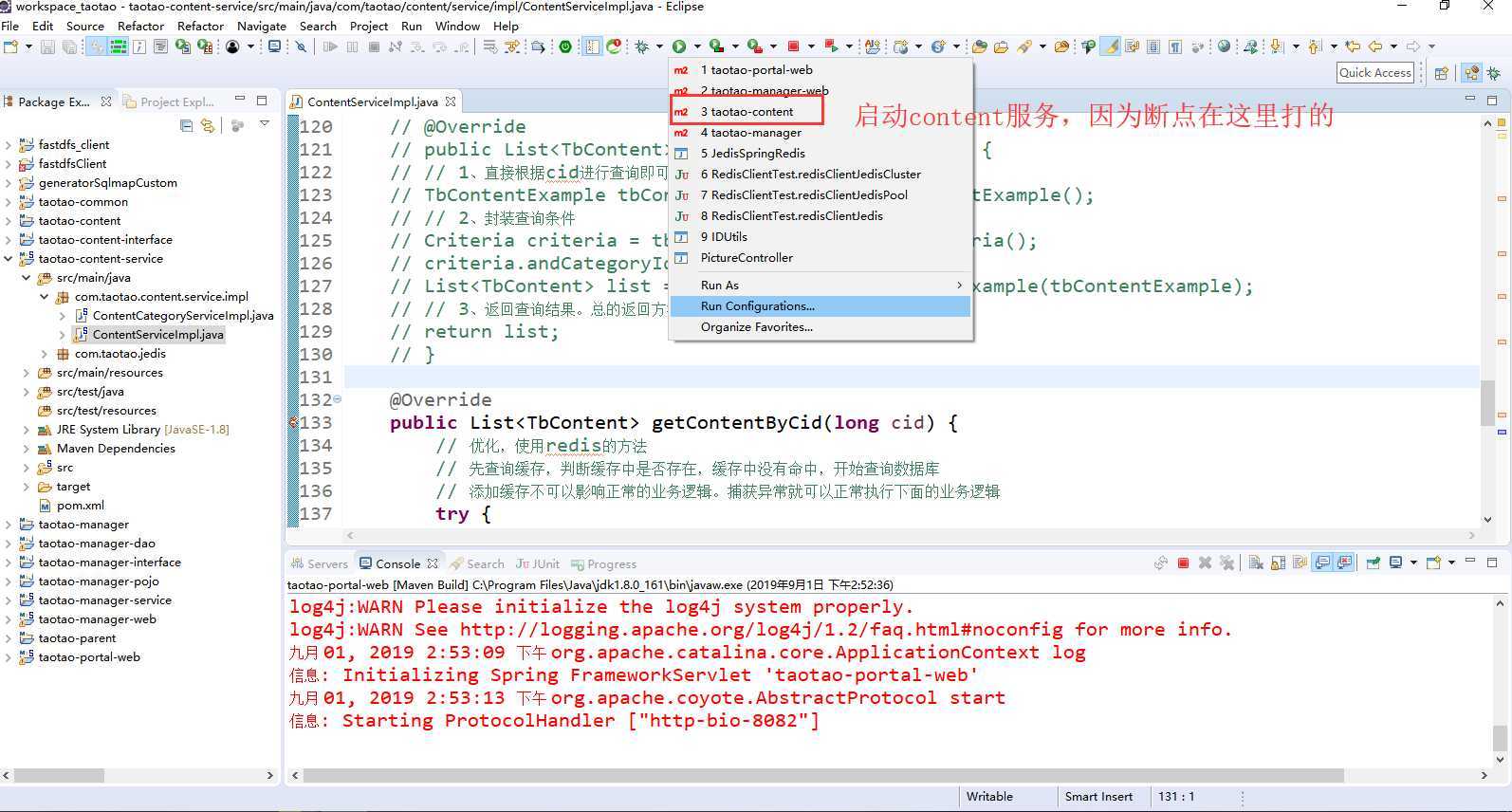The height and width of the screenshot is (812, 1512).
Task: Minimize the Console view panel
Action: 1471,562
